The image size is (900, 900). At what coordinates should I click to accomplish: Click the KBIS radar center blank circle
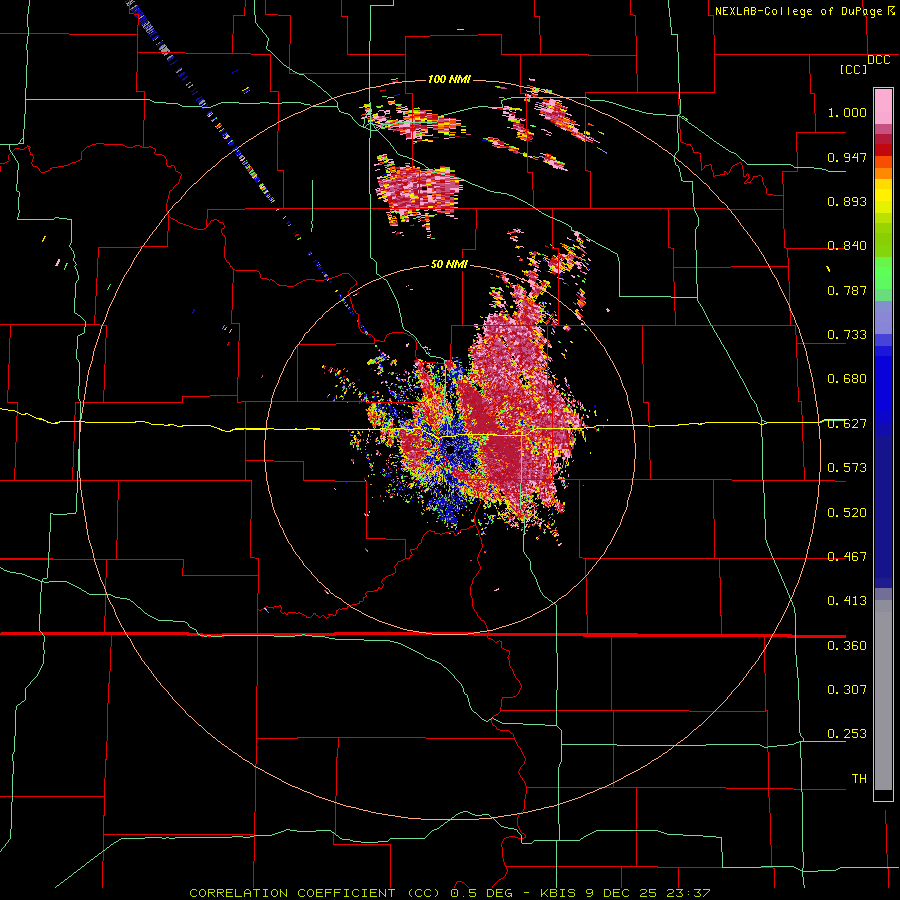point(451,451)
